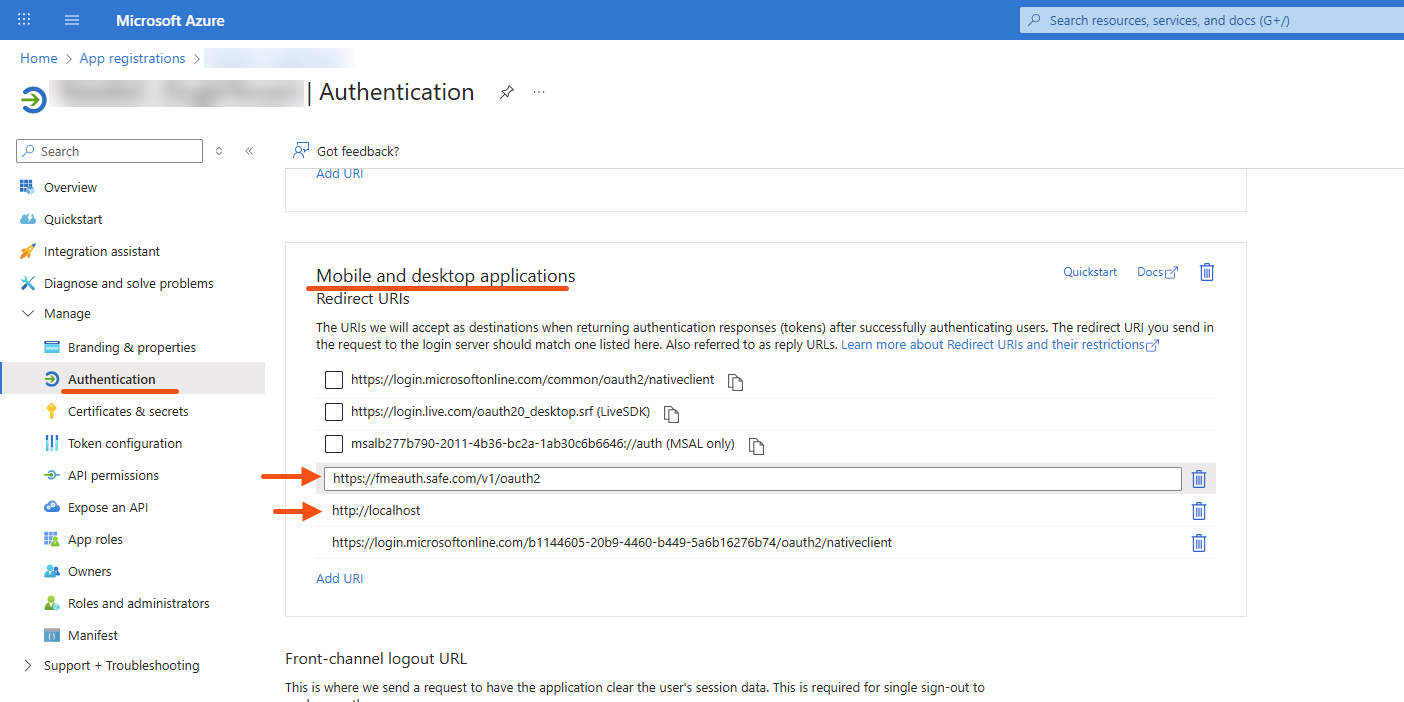Copy the nativeclient redirect URI

(735, 382)
